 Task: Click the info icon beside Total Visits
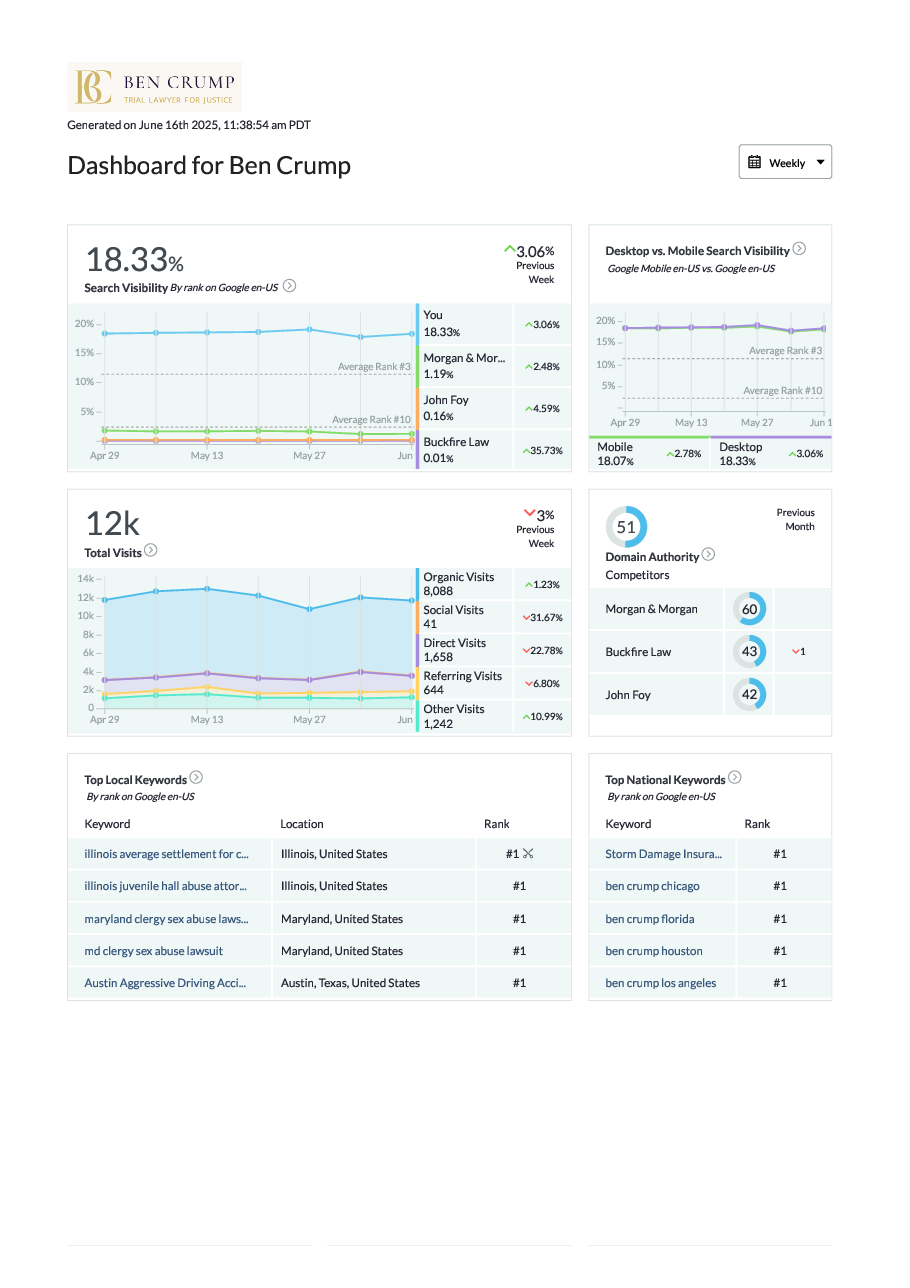click(x=150, y=551)
